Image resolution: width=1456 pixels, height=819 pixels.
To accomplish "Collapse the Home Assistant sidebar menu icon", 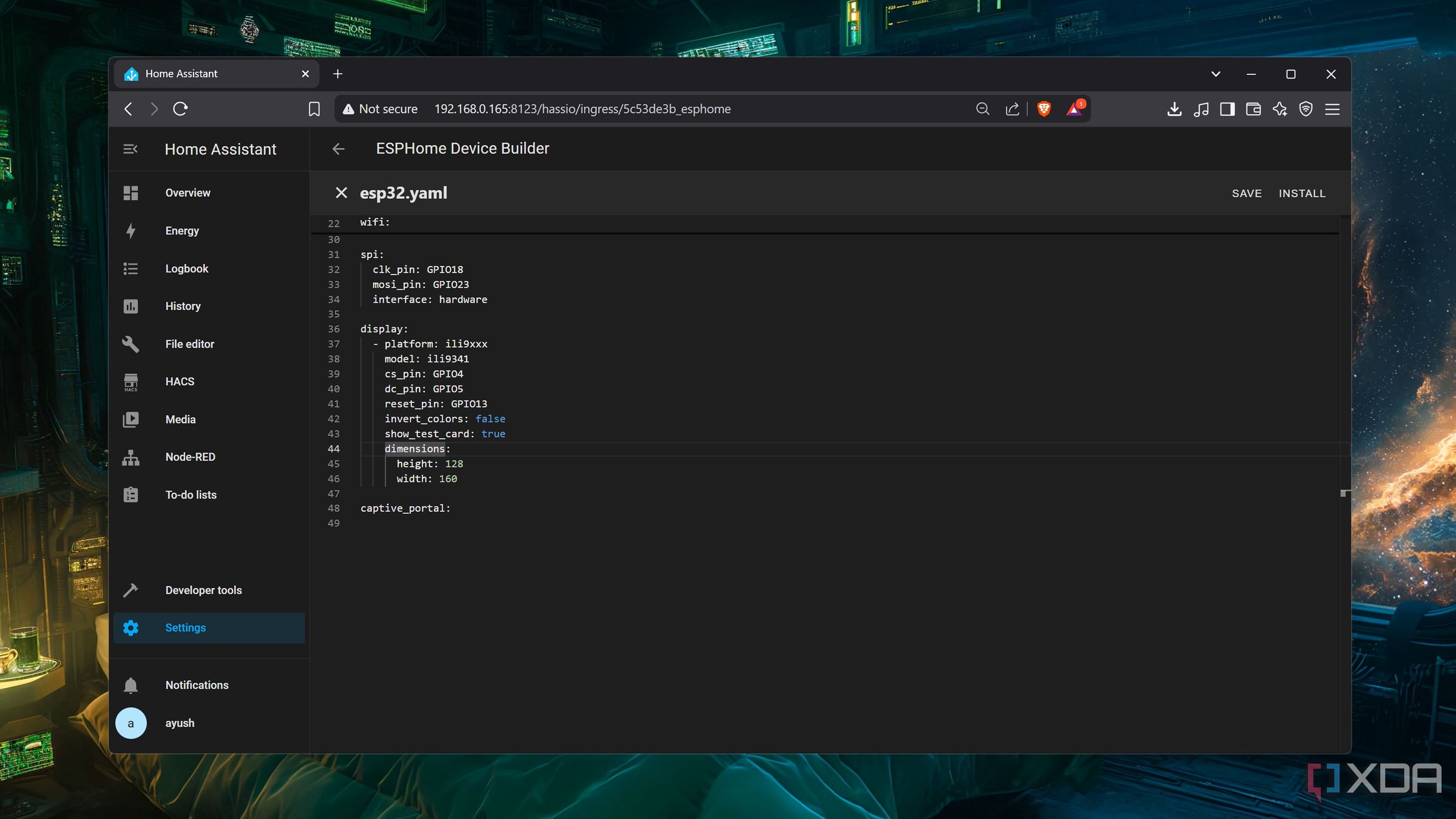I will pyautogui.click(x=130, y=149).
